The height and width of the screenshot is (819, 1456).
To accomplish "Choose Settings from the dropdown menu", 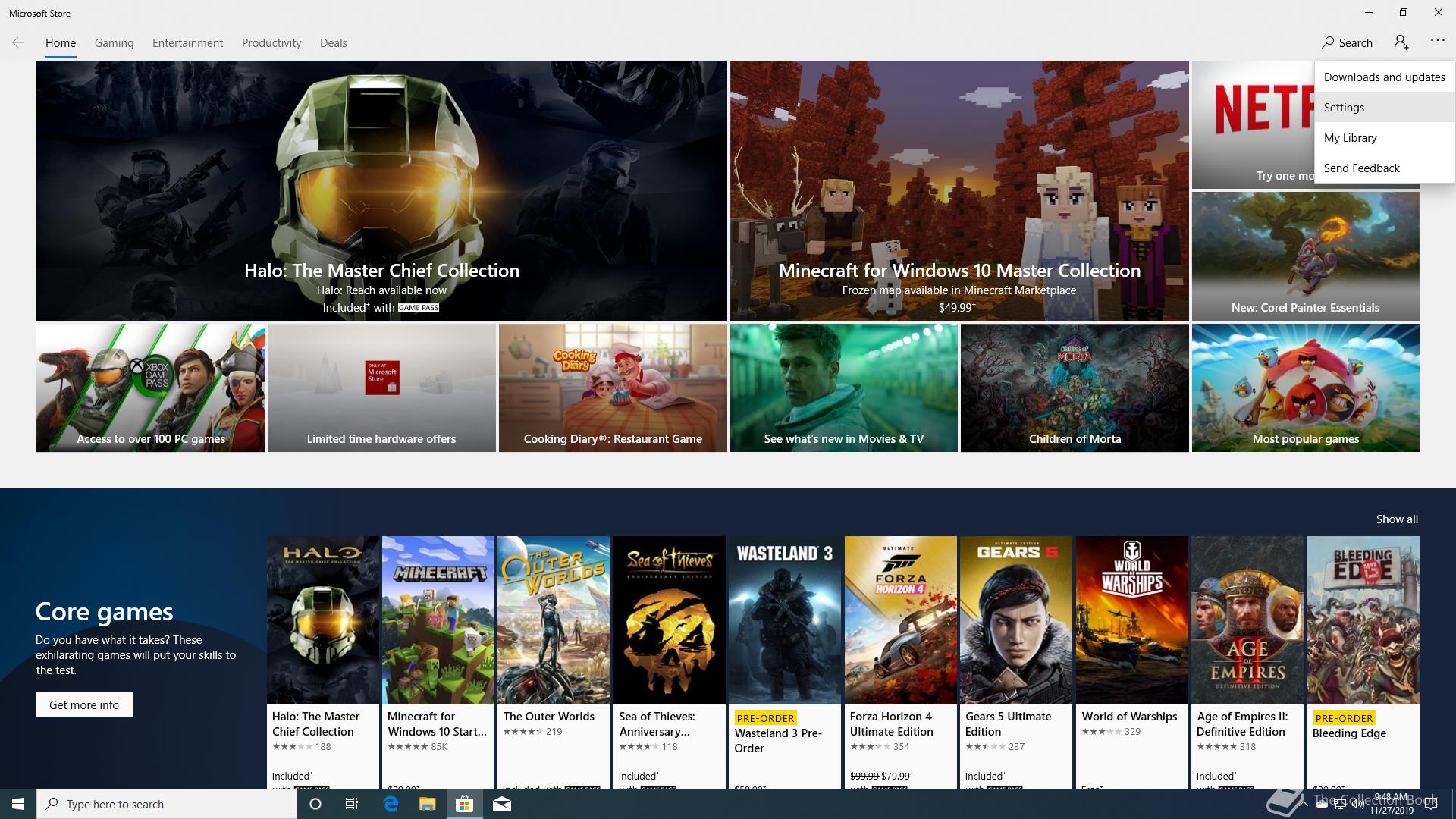I will pyautogui.click(x=1384, y=107).
